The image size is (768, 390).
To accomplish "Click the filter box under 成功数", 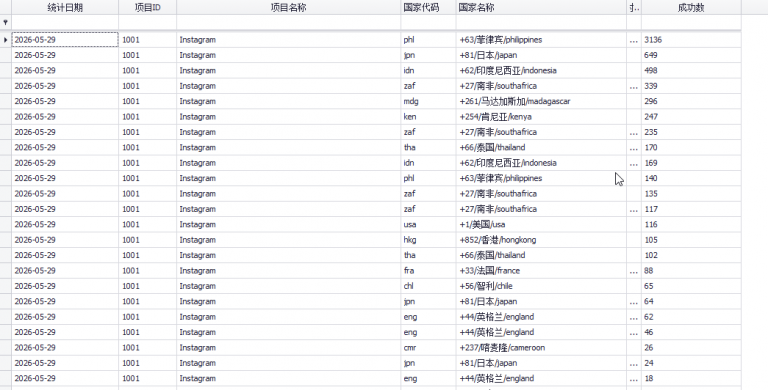I will point(691,23).
